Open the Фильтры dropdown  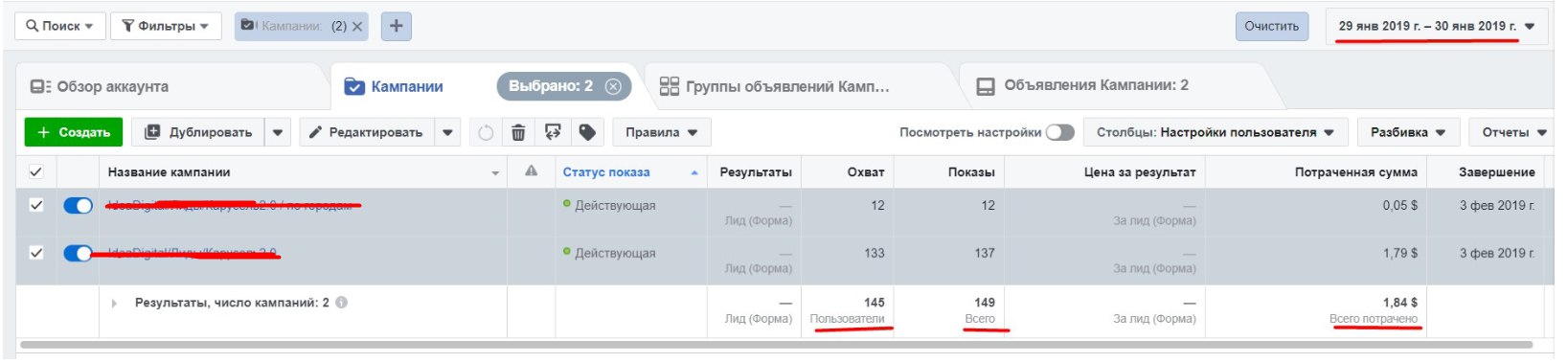tap(166, 26)
